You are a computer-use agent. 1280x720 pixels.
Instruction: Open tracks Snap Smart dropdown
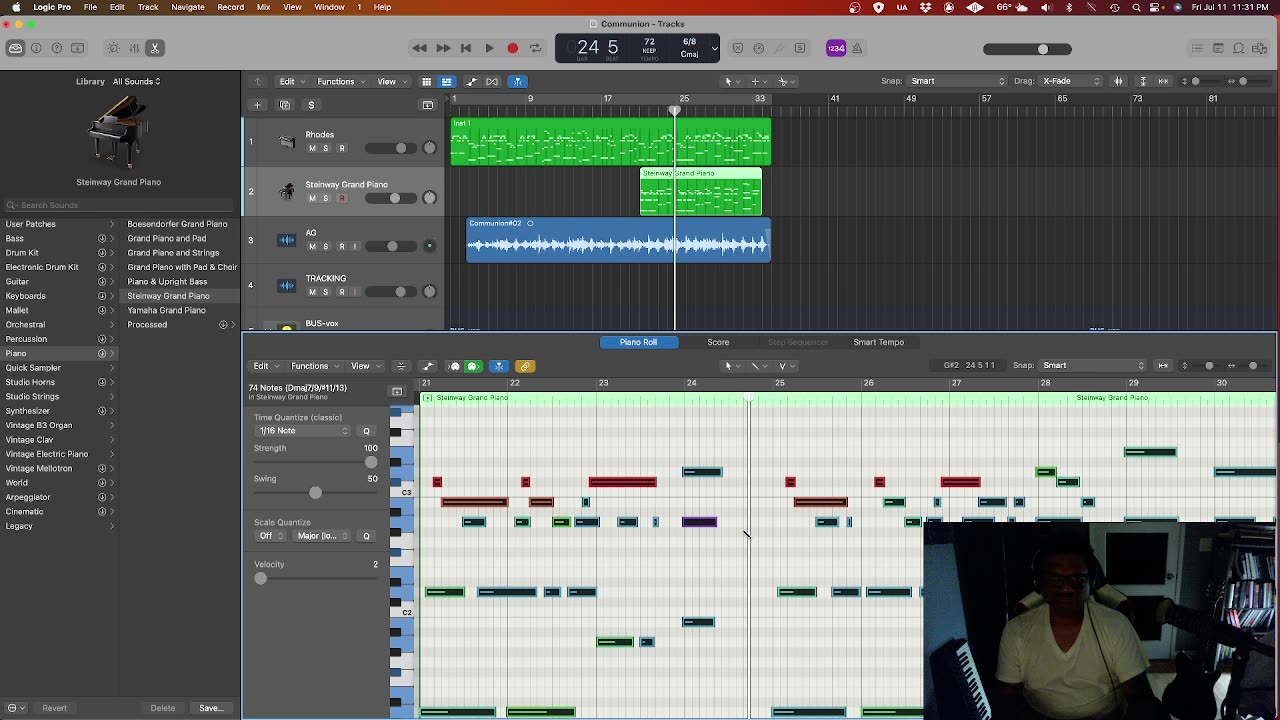[x=957, y=81]
